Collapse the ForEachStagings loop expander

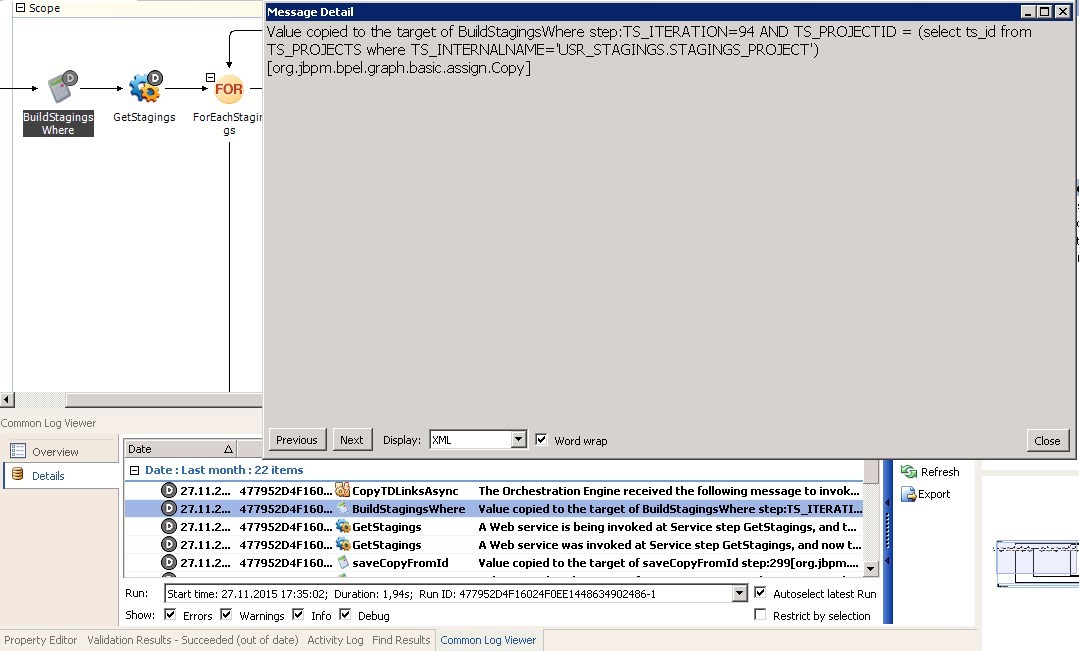211,78
